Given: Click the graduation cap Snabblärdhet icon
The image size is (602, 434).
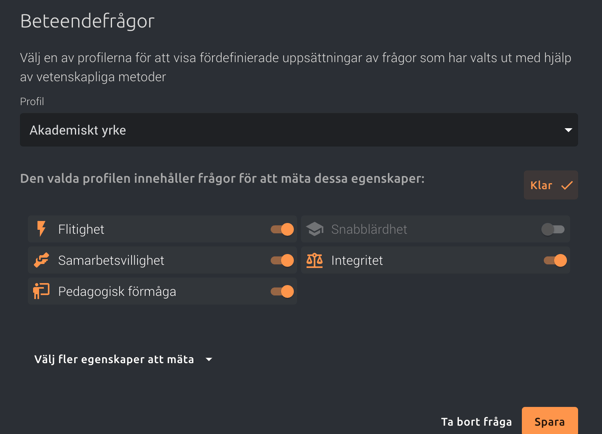Looking at the screenshot, I should click(x=315, y=229).
